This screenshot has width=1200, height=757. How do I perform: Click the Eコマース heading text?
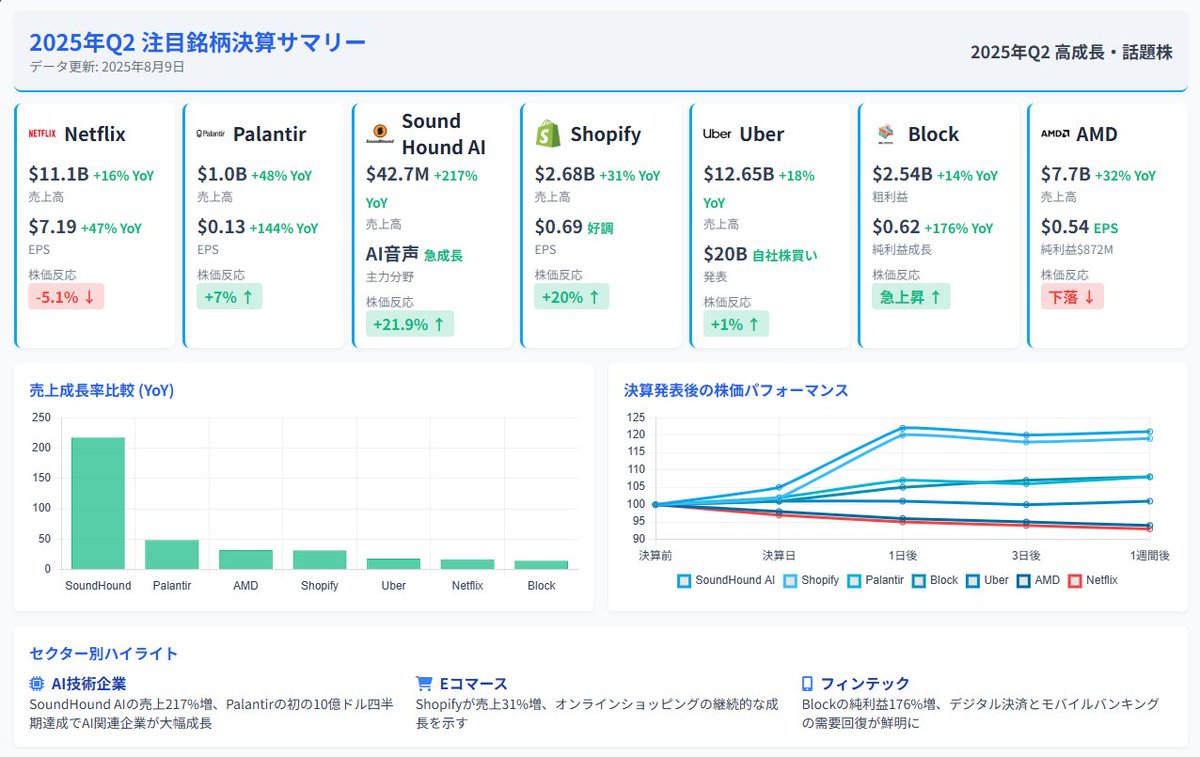pyautogui.click(x=474, y=684)
